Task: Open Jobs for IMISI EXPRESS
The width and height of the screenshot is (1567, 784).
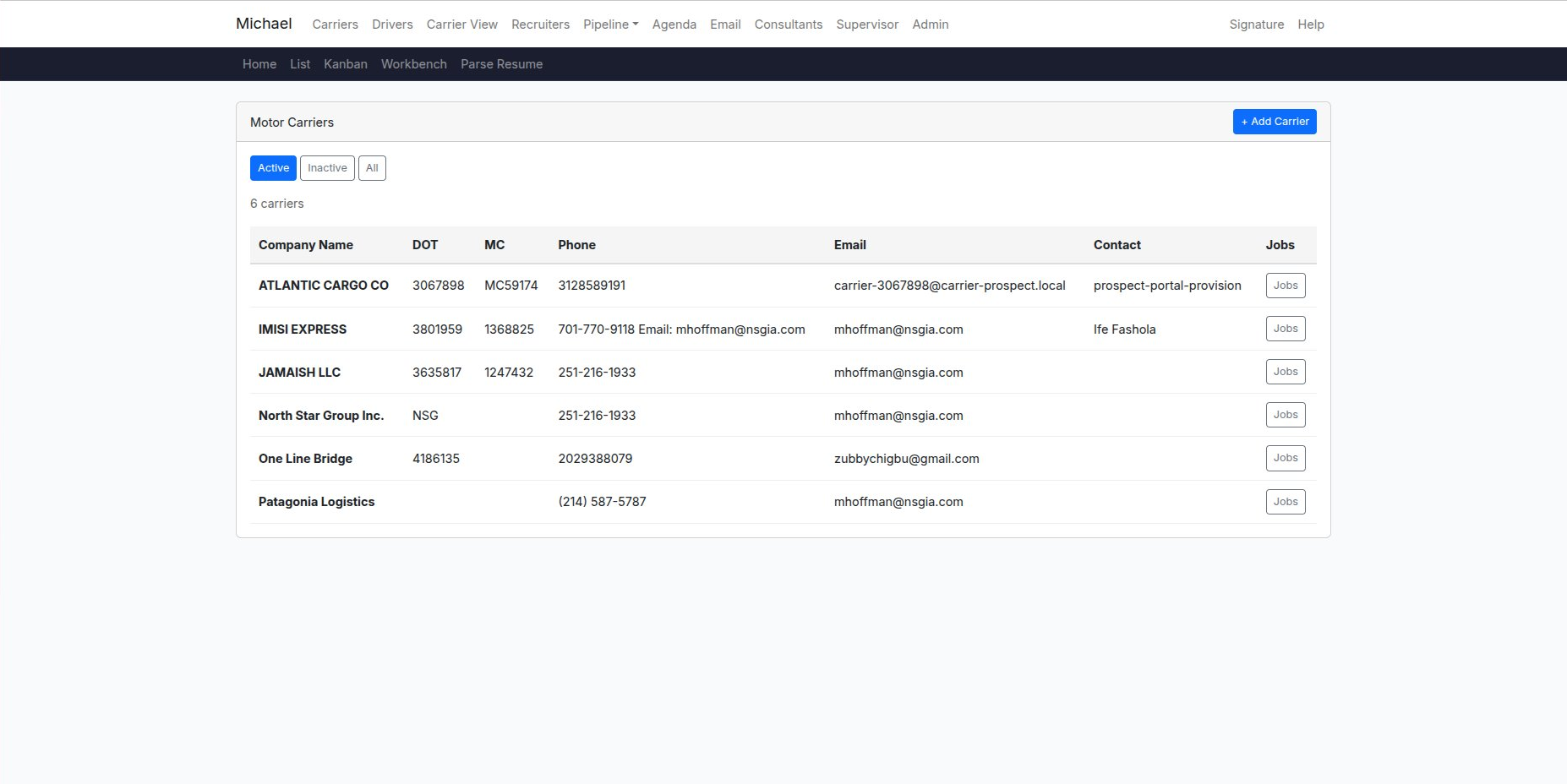Action: (x=1286, y=329)
